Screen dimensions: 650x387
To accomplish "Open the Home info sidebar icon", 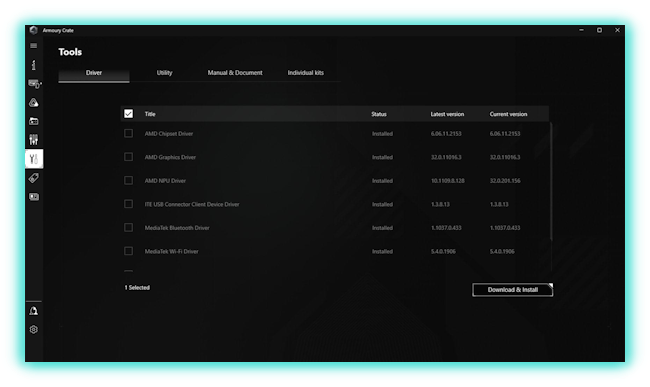I will pos(34,65).
